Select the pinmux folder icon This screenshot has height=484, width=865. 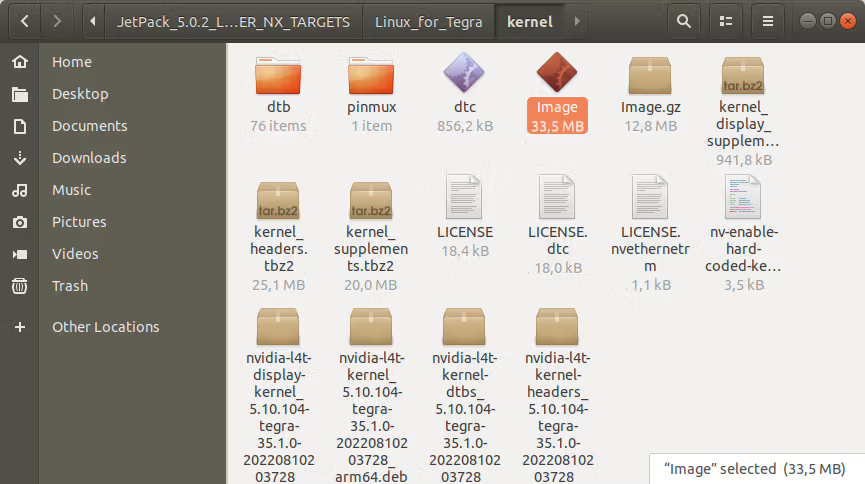371,76
